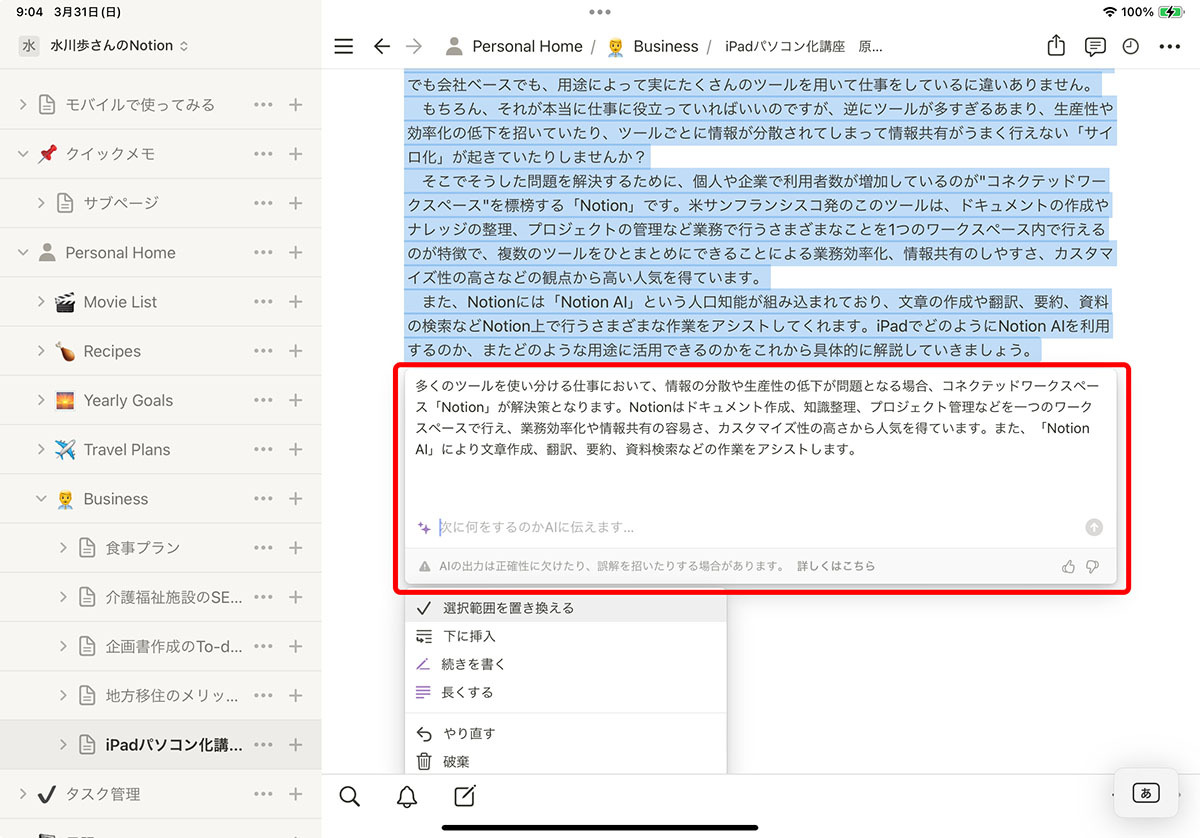The width and height of the screenshot is (1200, 838).
Task: Select 破棄 to discard AI output
Action: [x=565, y=761]
